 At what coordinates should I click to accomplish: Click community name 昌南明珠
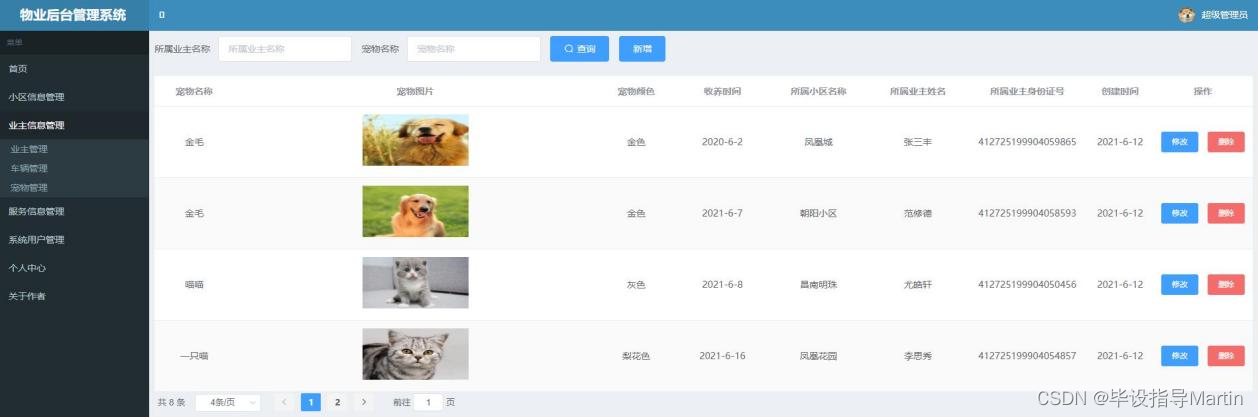(x=818, y=284)
